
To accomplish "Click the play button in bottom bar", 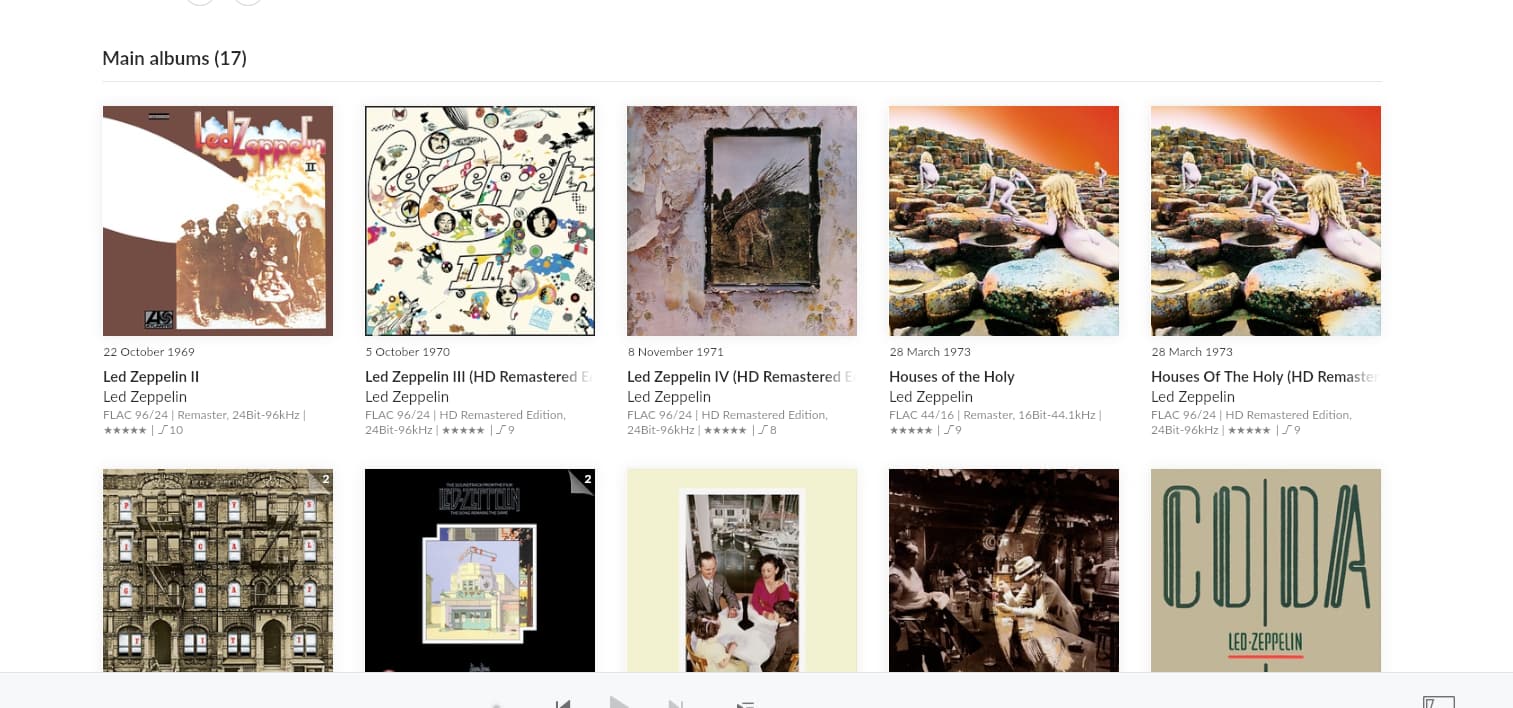I will coord(619,702).
